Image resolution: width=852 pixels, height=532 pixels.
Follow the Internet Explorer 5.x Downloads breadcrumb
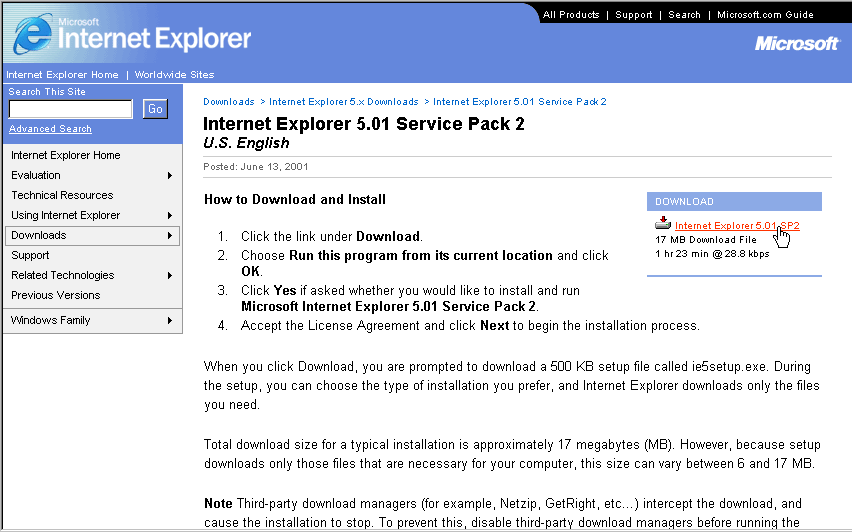[x=343, y=102]
